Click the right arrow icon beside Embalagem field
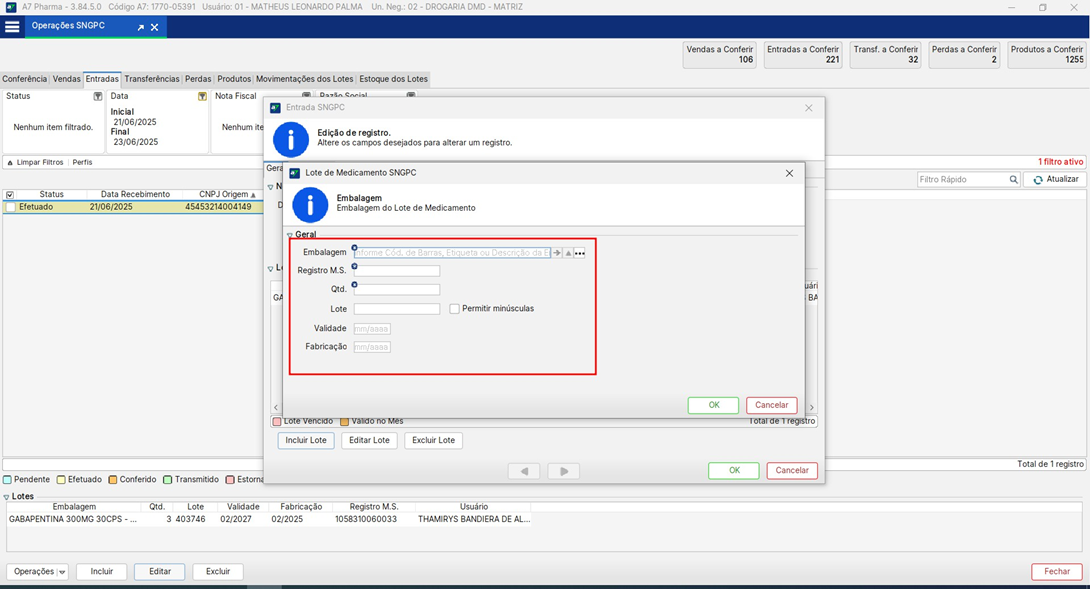This screenshot has width=1090, height=589. pos(558,253)
